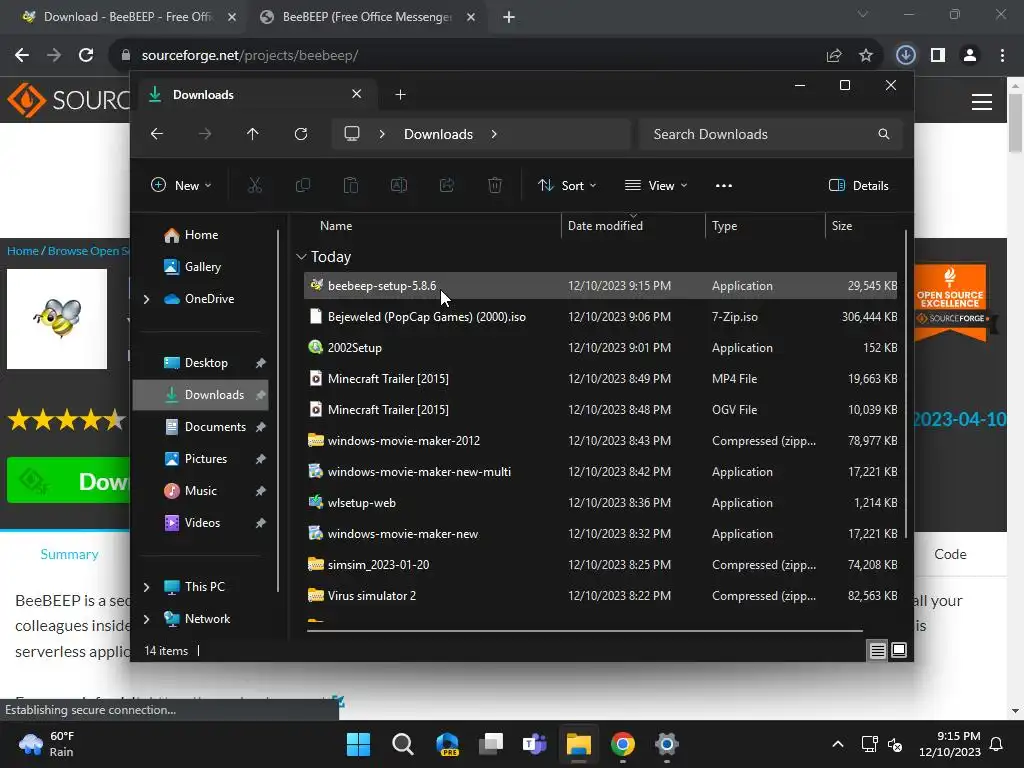Image resolution: width=1024 pixels, height=768 pixels.
Task: Switch to Download - BeeBEEP Chrome tab
Action: pos(128,17)
